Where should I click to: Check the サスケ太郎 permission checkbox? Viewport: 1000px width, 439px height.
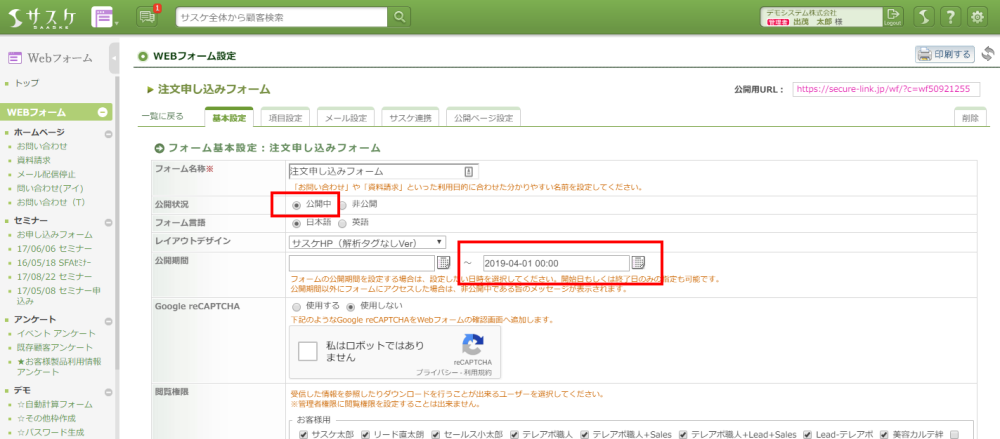(x=293, y=434)
